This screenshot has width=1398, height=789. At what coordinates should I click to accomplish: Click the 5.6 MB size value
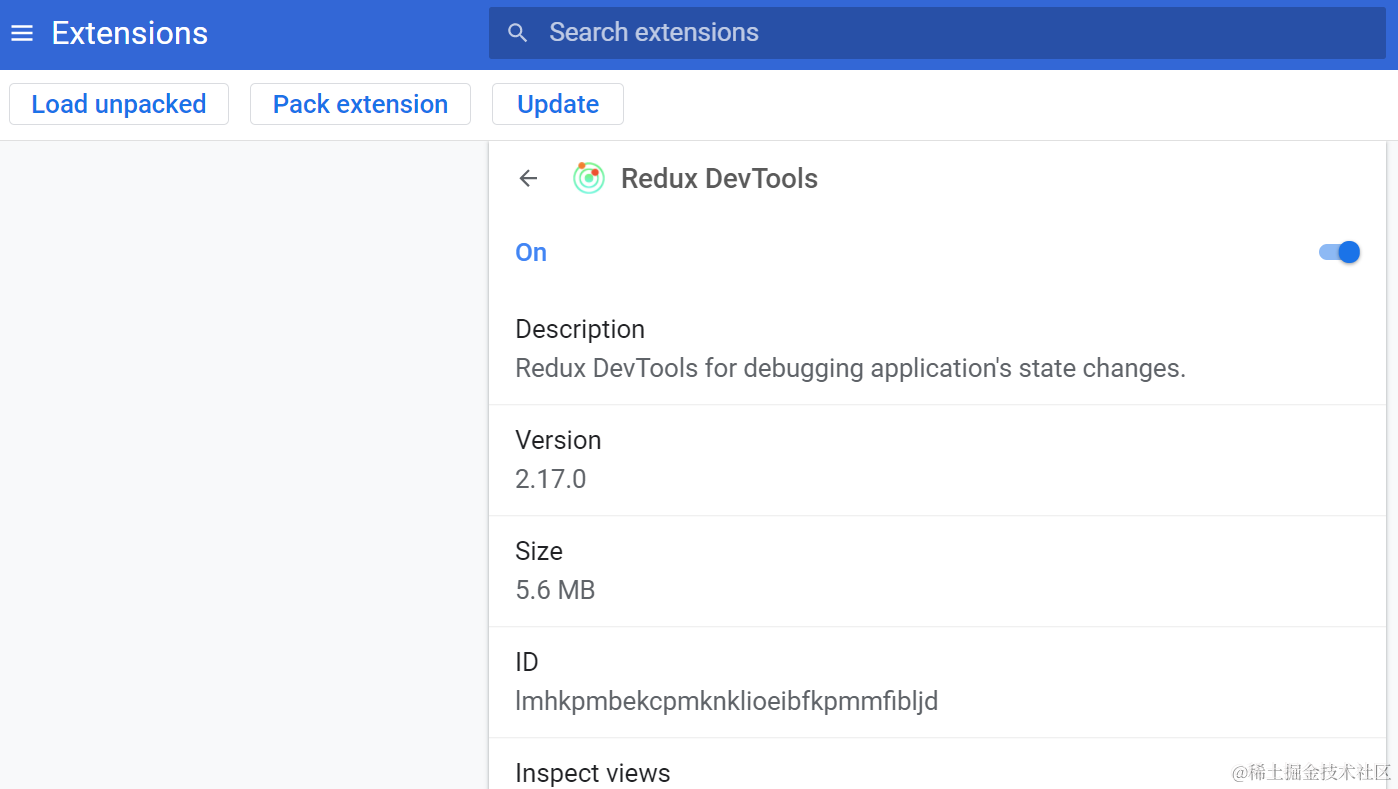[555, 590]
